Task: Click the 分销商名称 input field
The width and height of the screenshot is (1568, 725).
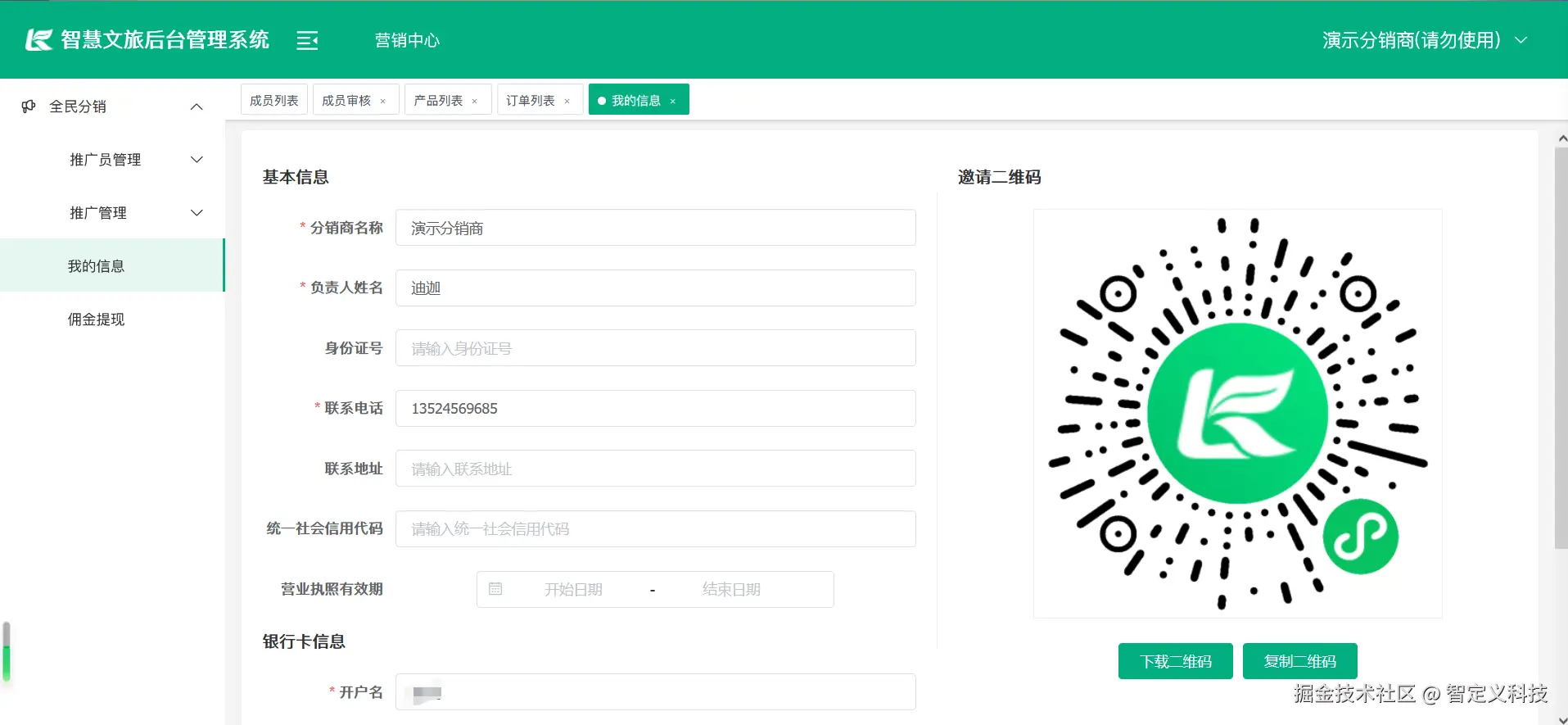Action: (656, 228)
